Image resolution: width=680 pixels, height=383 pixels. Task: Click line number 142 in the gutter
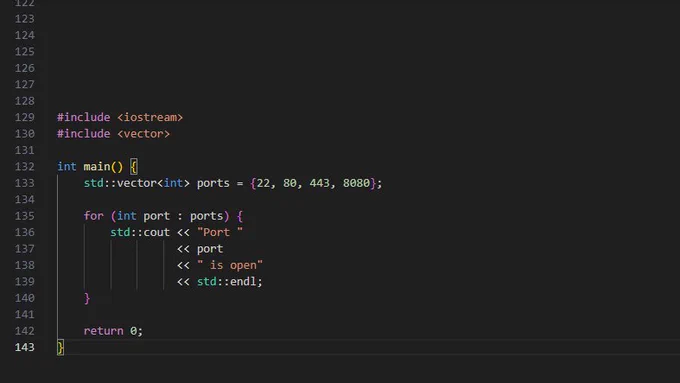[25, 331]
